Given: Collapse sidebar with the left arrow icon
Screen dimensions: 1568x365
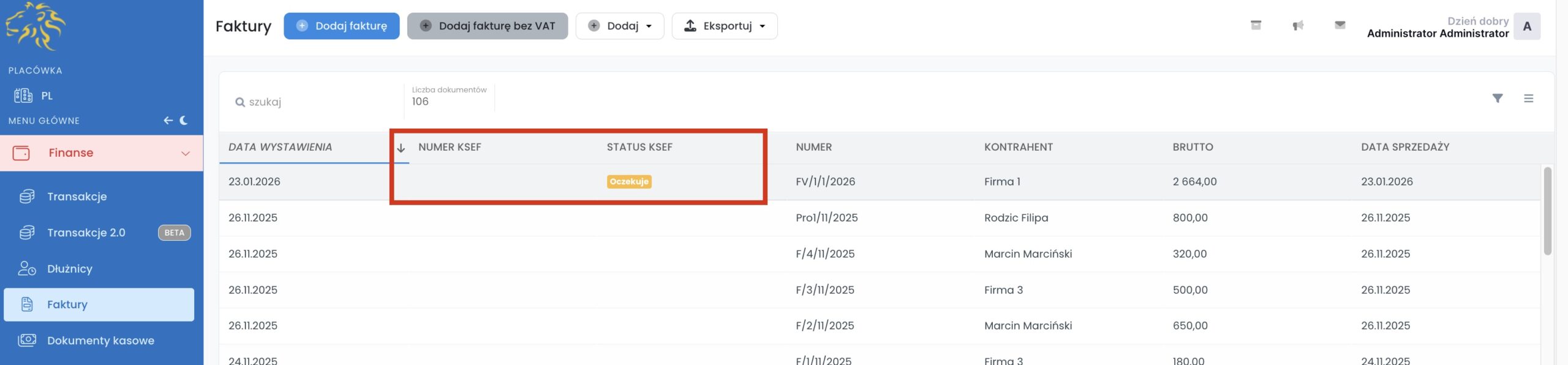Looking at the screenshot, I should coord(168,121).
